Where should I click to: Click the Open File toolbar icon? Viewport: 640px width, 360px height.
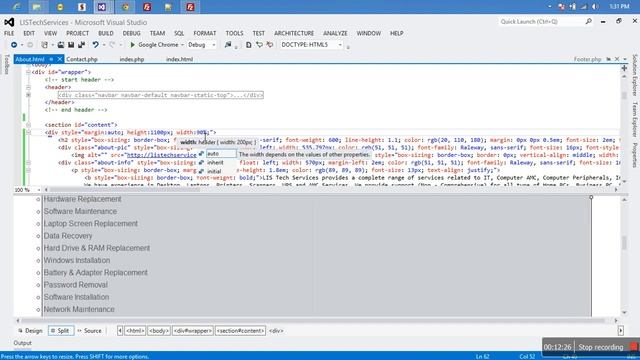coord(60,44)
